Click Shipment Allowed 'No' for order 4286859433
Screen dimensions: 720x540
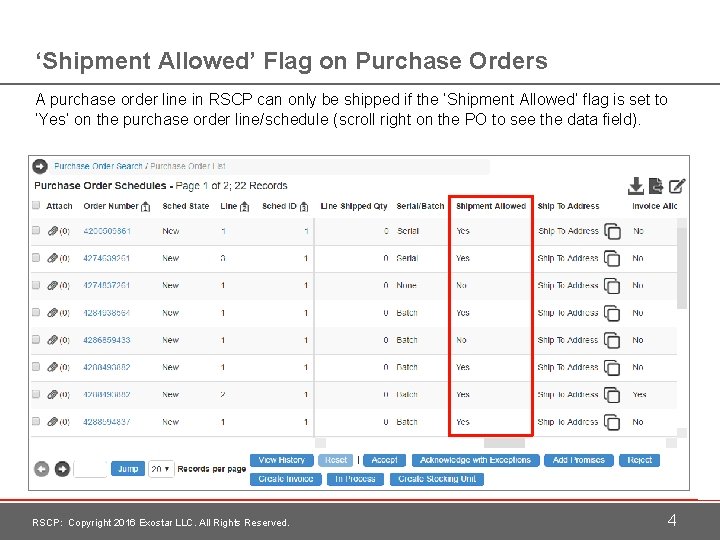461,340
